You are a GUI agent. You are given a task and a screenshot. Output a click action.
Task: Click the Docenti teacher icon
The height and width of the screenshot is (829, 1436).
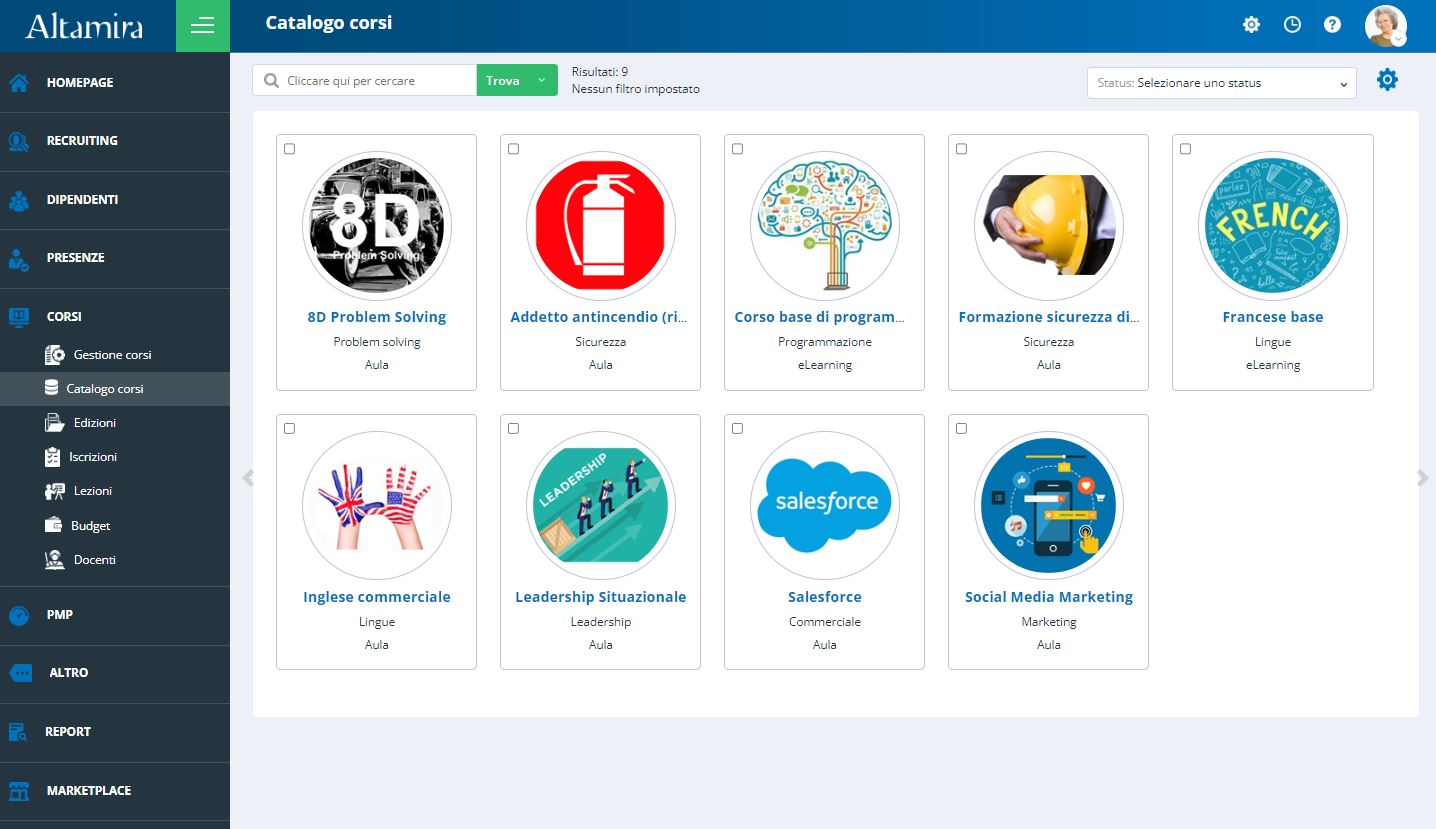(55, 560)
